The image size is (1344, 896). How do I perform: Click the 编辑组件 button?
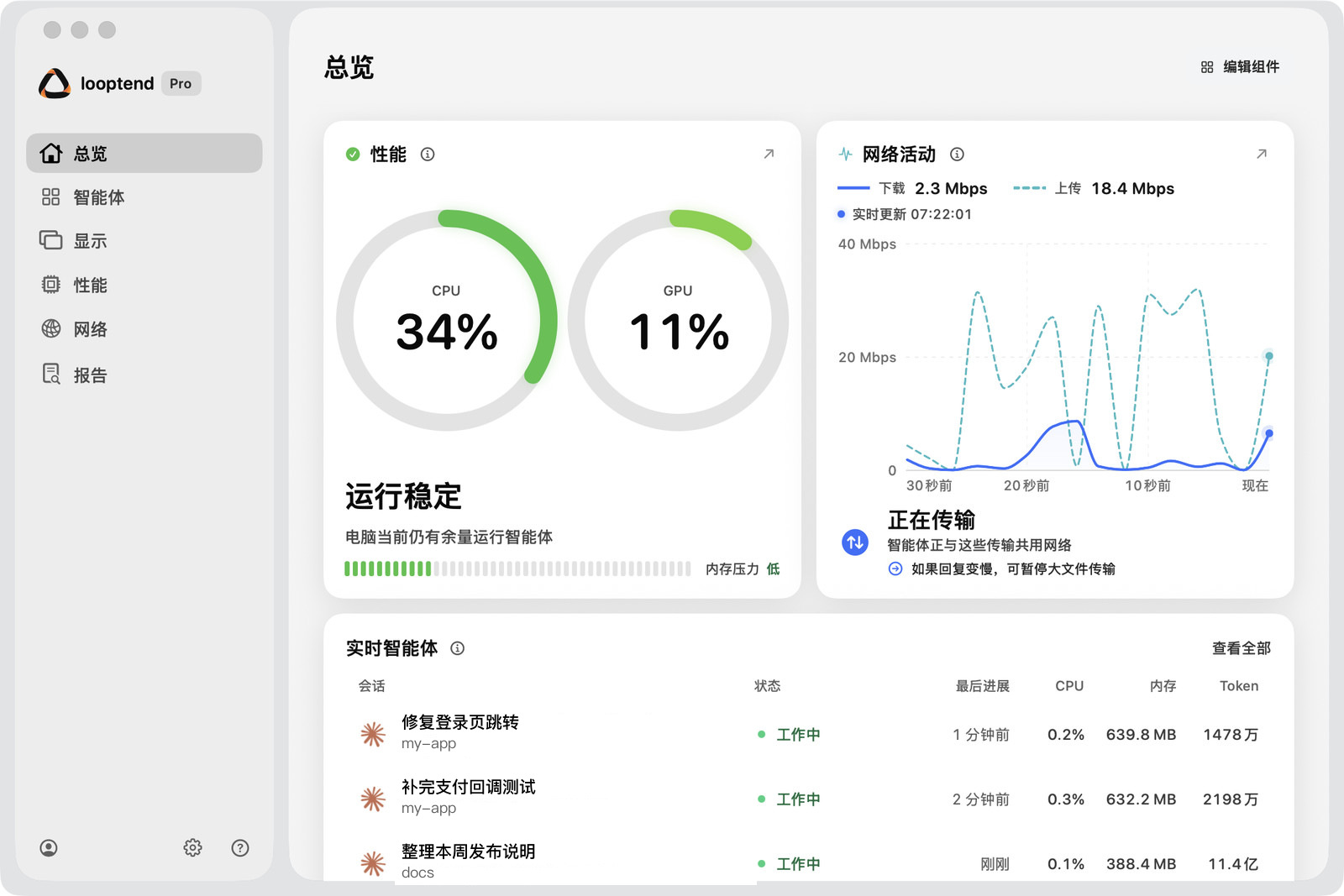tap(1240, 67)
